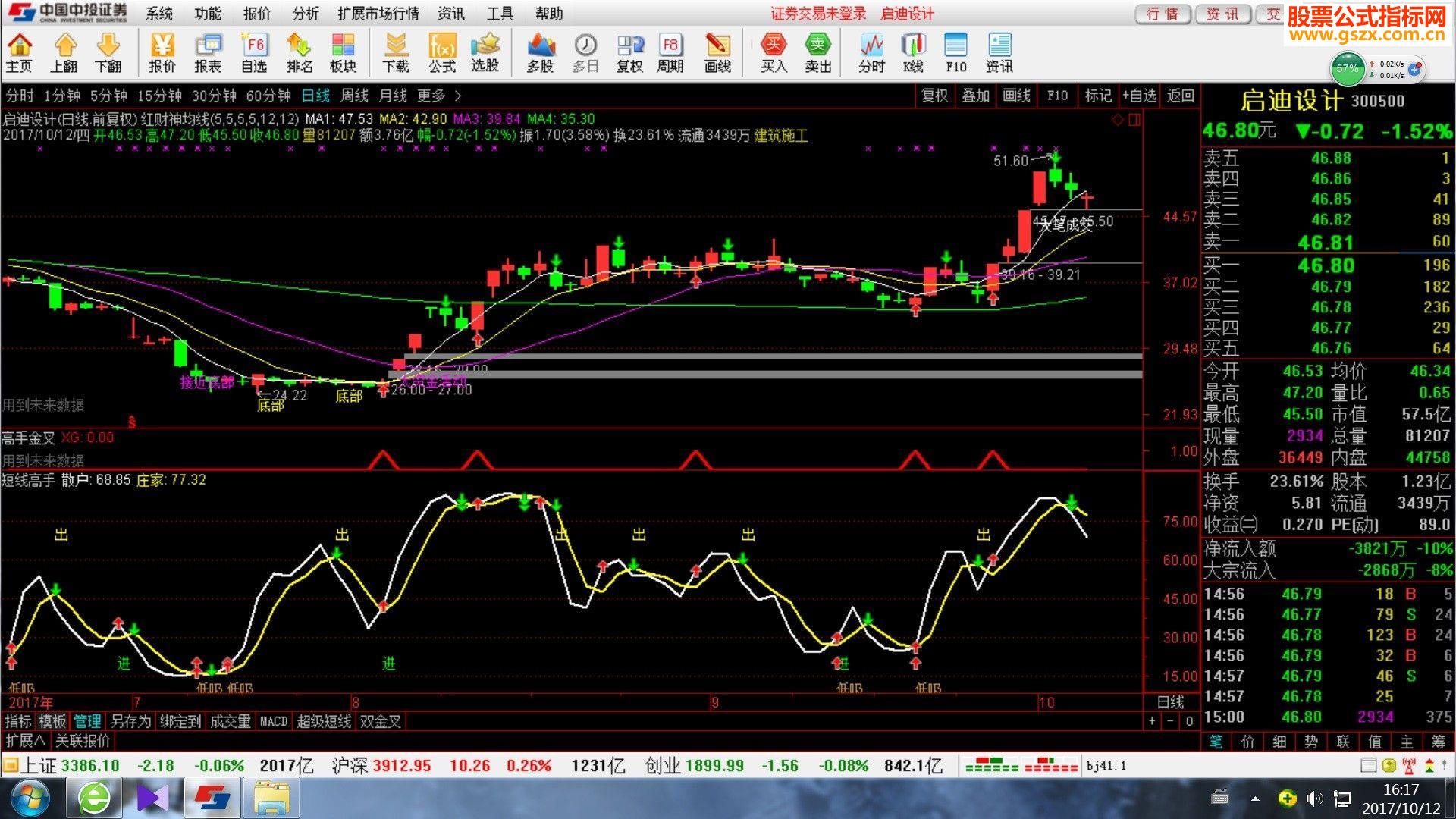The height and width of the screenshot is (819, 1456).
Task: Expand the 扩展 panel arrow
Action: 25,740
